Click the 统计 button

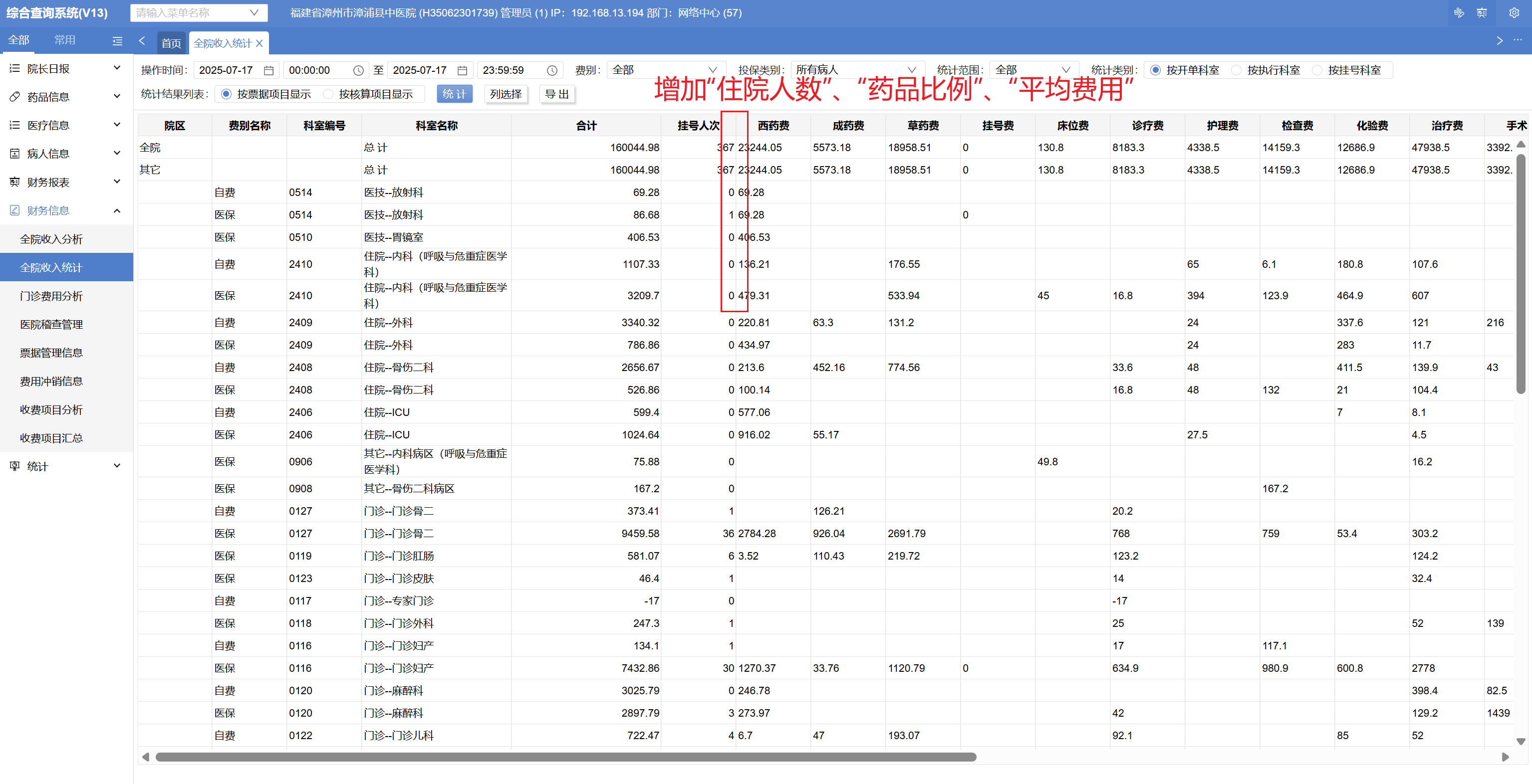[x=455, y=94]
